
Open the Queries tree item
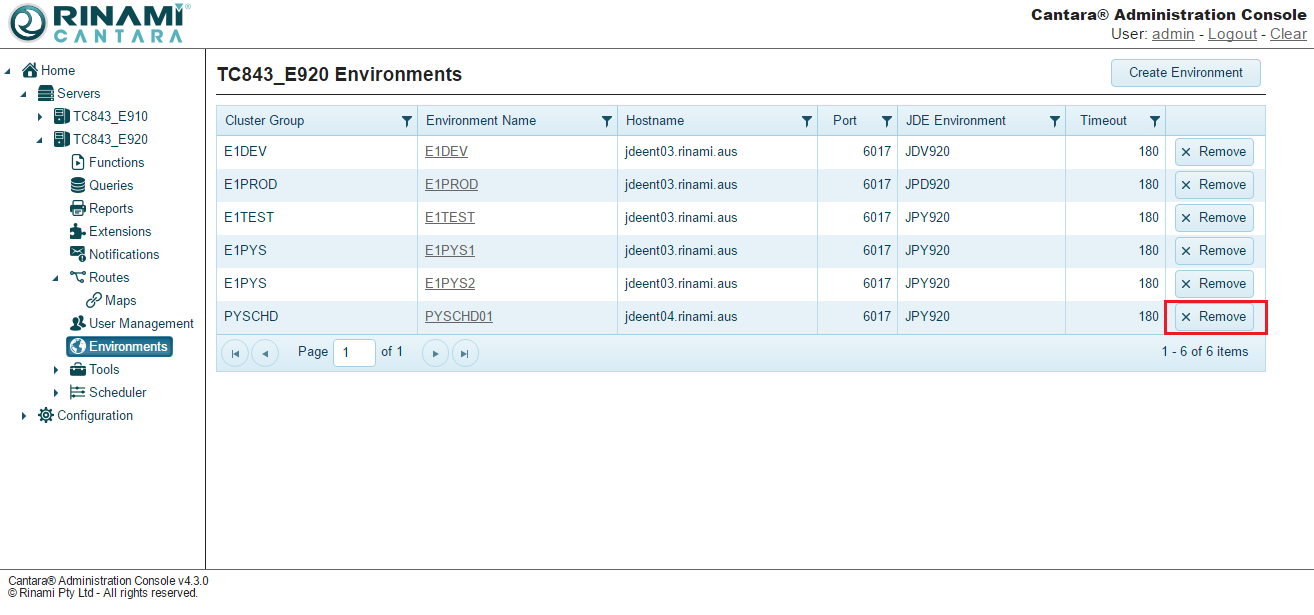pos(110,185)
